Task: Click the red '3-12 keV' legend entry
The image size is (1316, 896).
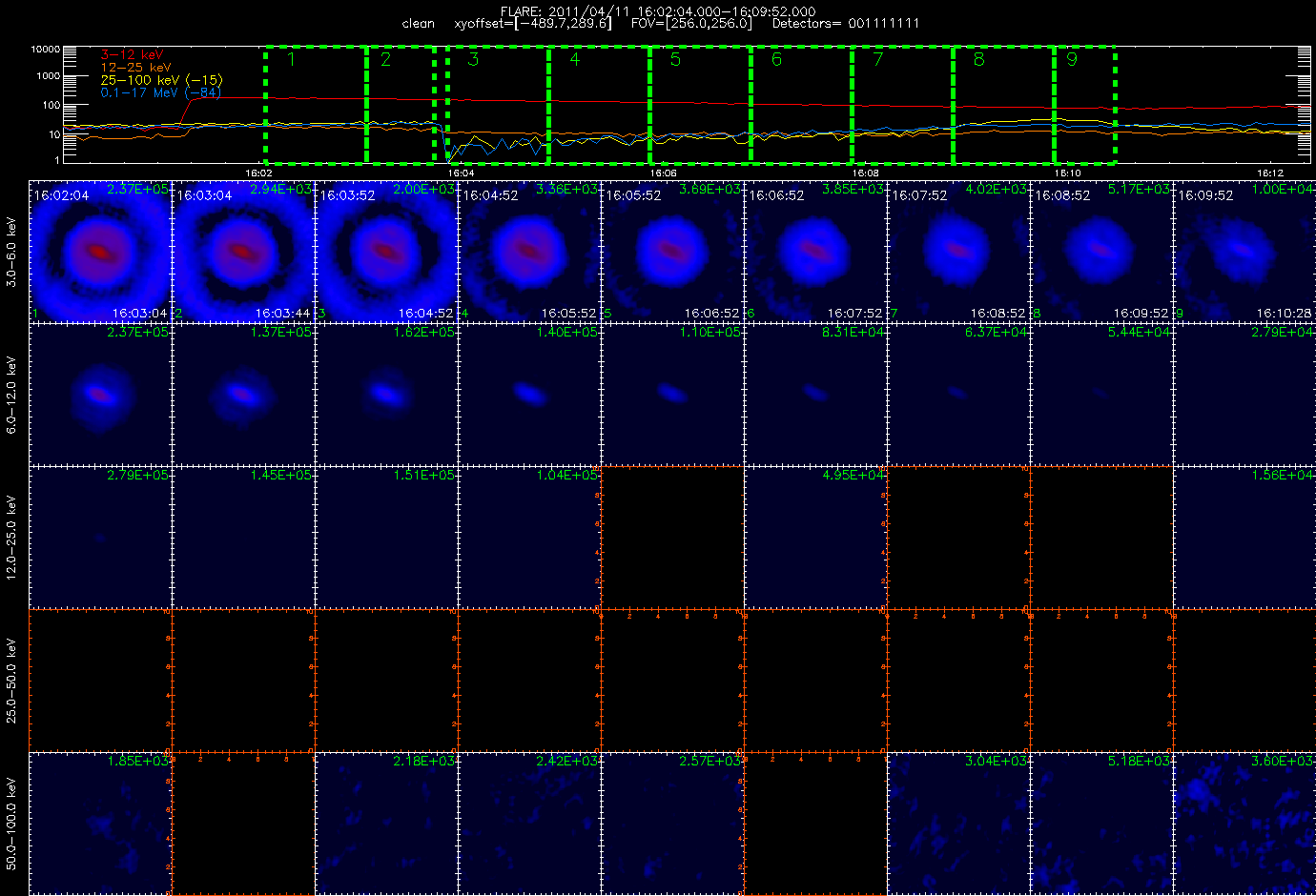Action: pyautogui.click(x=132, y=55)
